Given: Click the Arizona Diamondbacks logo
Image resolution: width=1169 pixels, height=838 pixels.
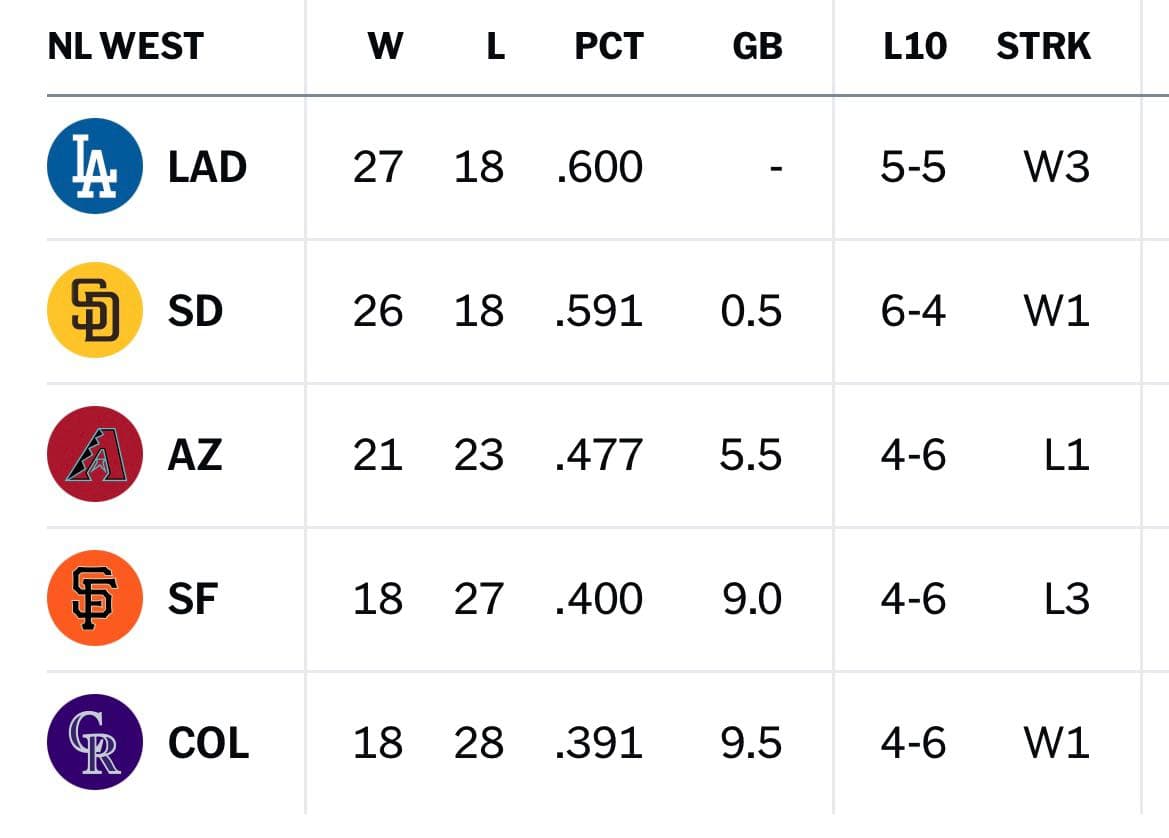Looking at the screenshot, I should click(x=95, y=453).
